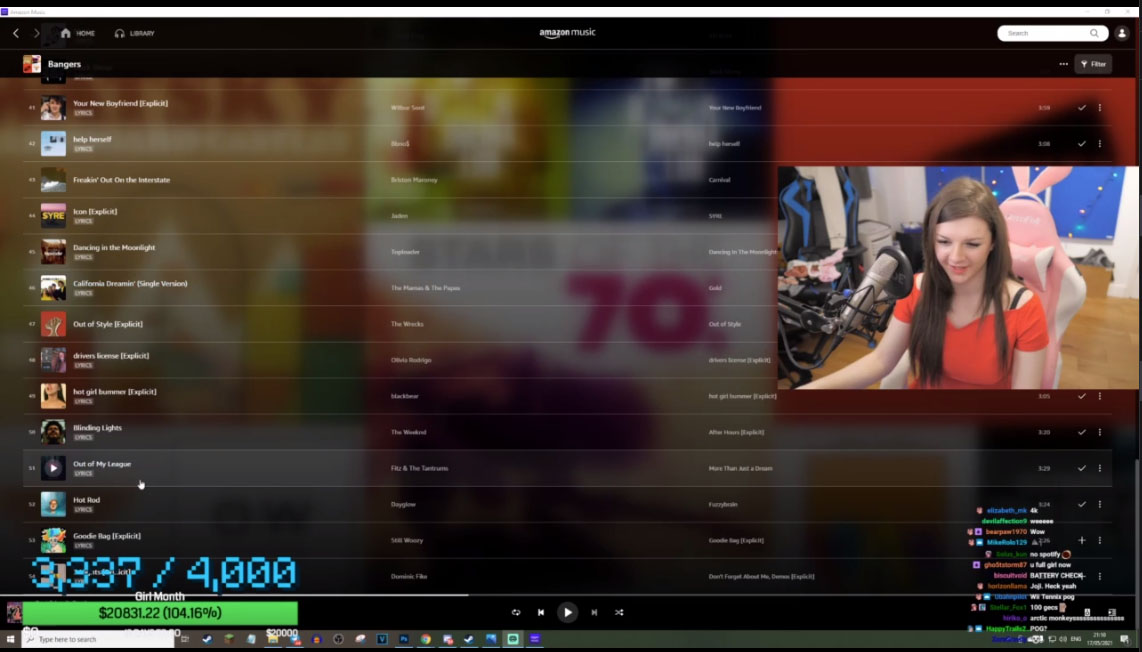Toggle the repeat playback control
Image resolution: width=1142 pixels, height=652 pixels.
(x=516, y=613)
